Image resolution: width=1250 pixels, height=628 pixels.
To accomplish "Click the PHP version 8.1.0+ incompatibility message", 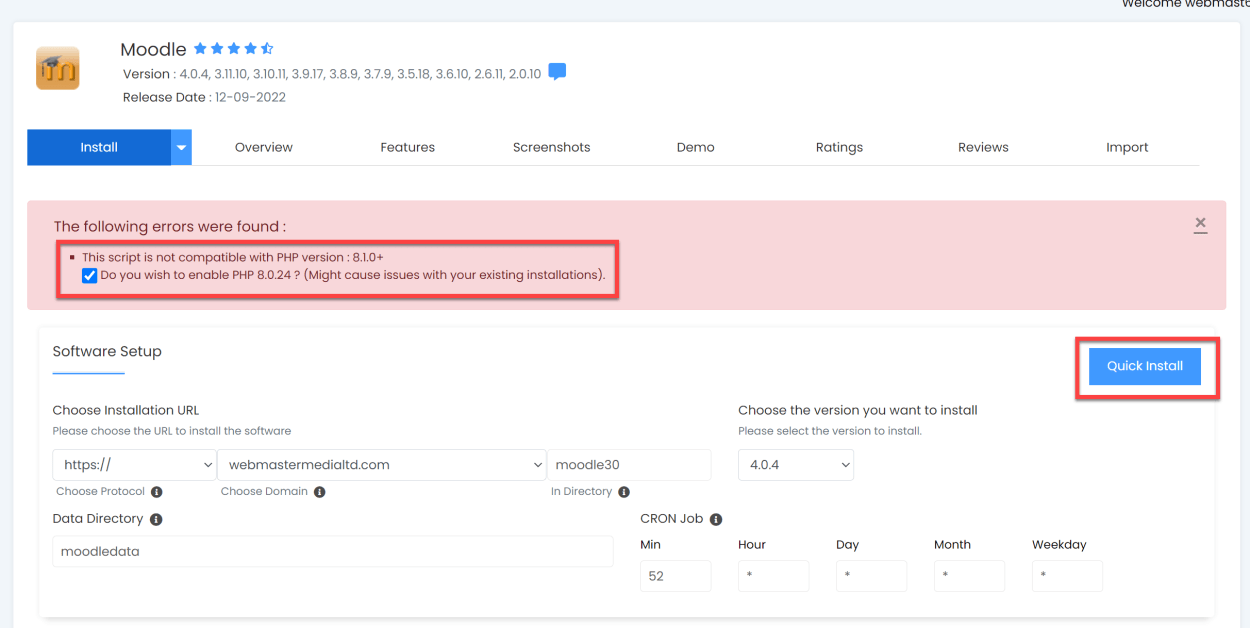I will [233, 257].
